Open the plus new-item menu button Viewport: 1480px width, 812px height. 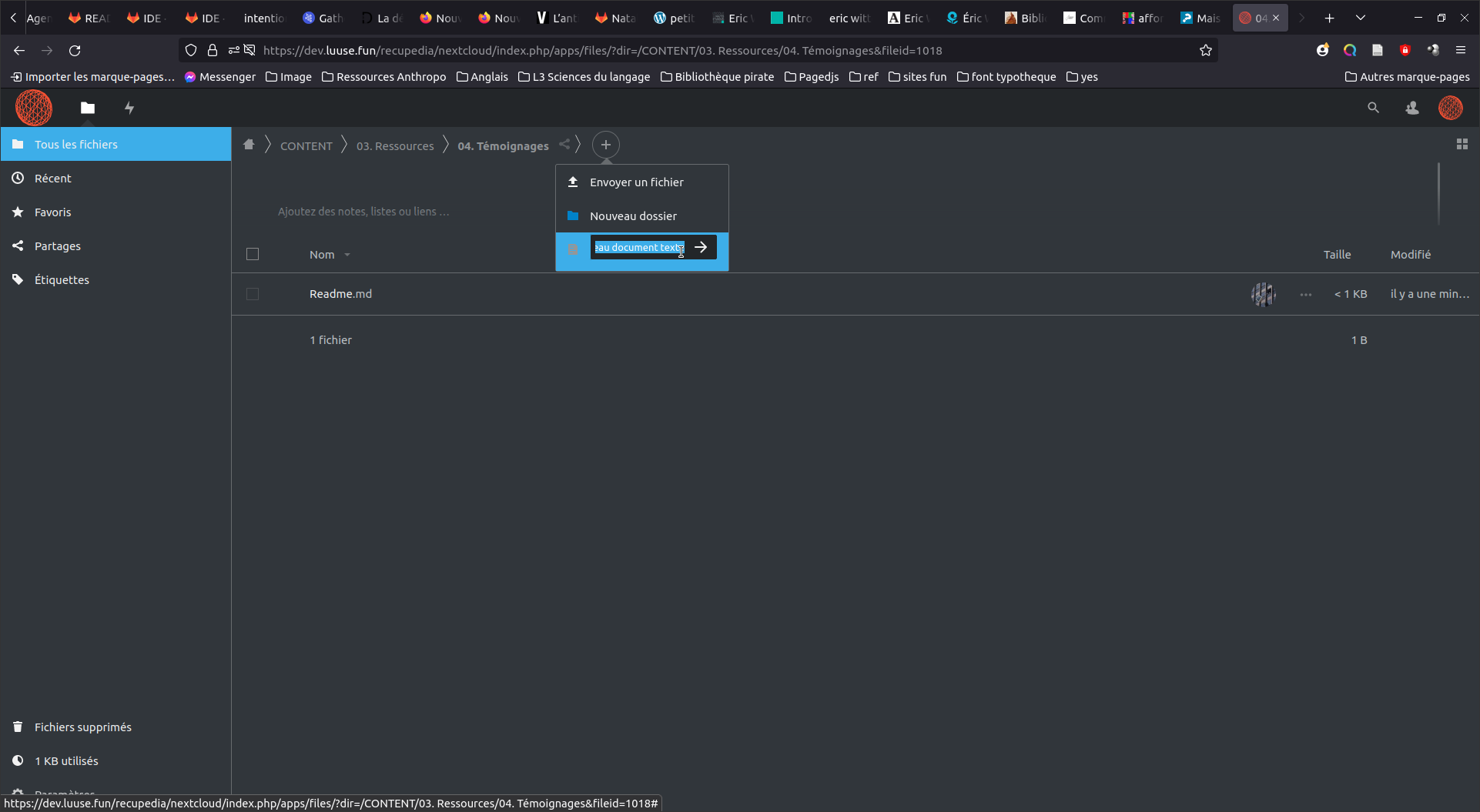606,145
